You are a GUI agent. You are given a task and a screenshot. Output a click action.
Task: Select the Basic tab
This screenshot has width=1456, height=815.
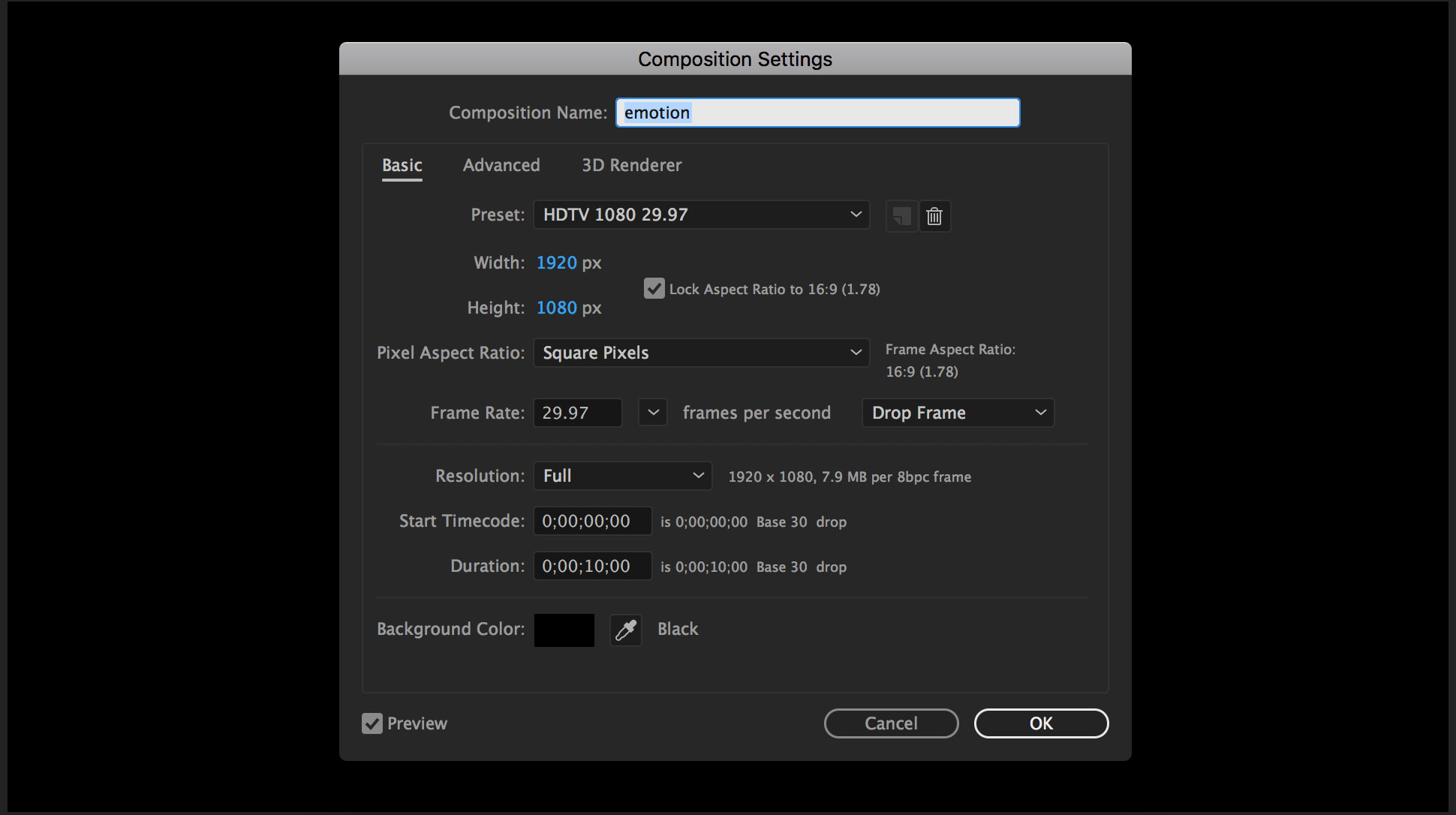point(402,165)
